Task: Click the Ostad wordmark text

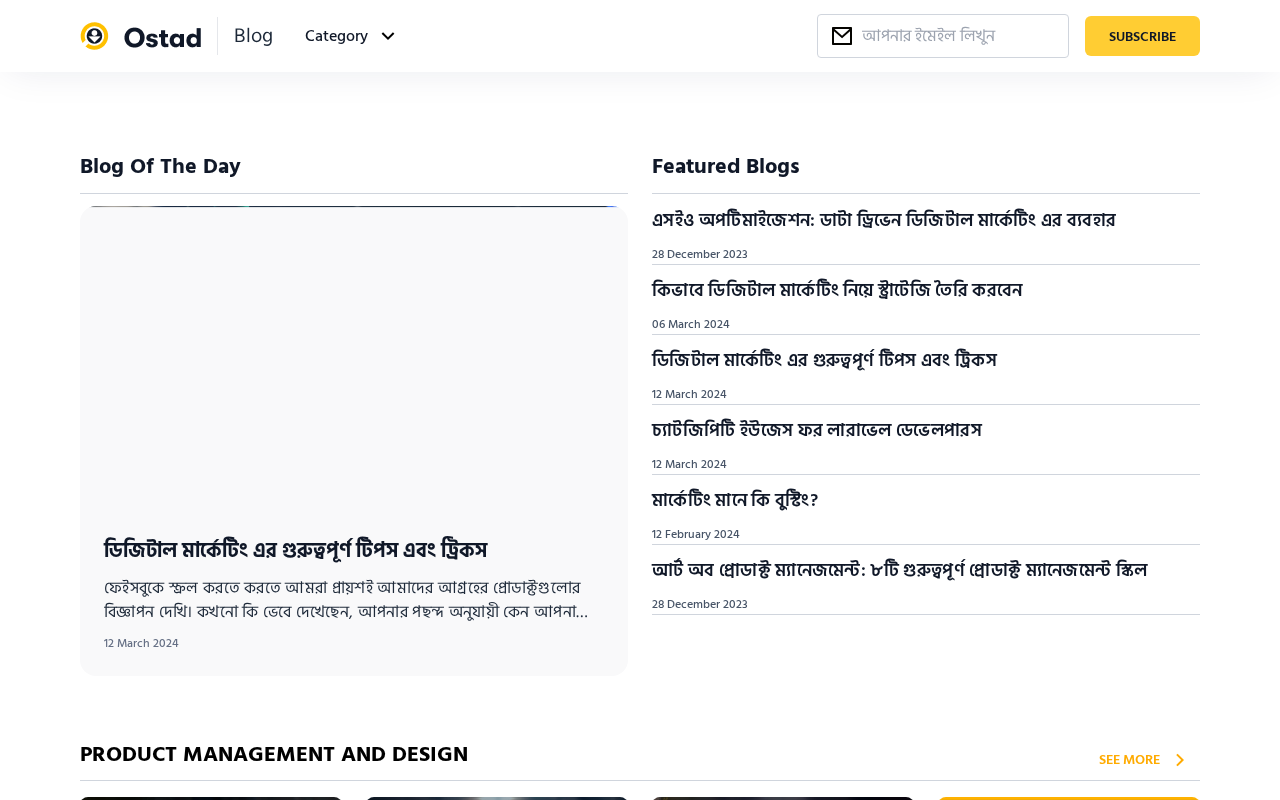Action: click(162, 37)
